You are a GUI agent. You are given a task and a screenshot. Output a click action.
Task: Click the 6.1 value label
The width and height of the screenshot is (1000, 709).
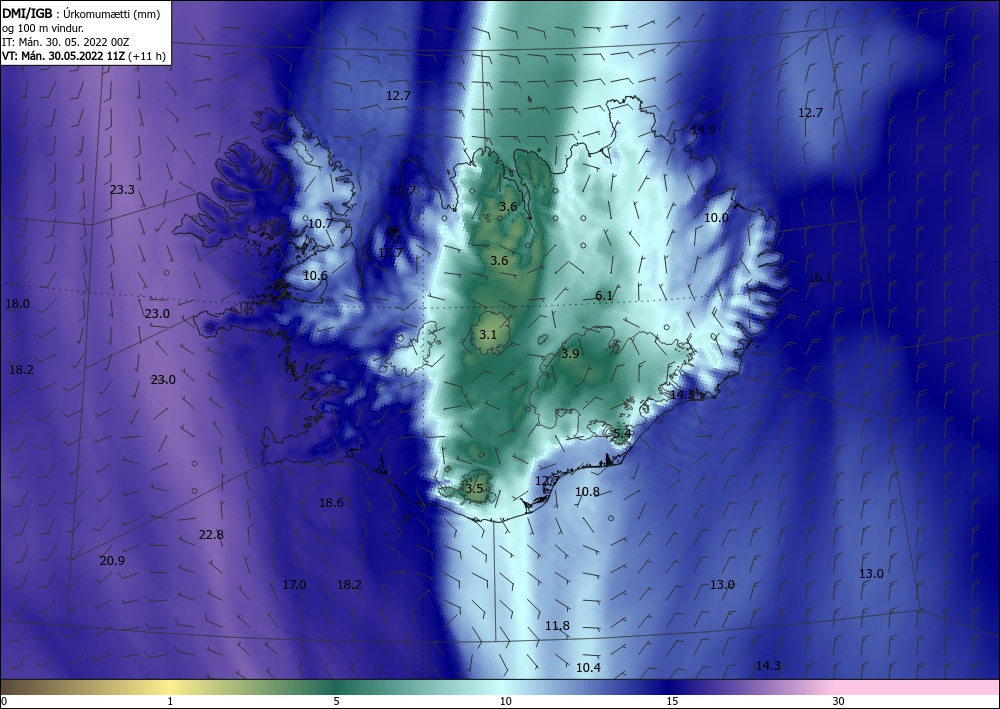[604, 295]
